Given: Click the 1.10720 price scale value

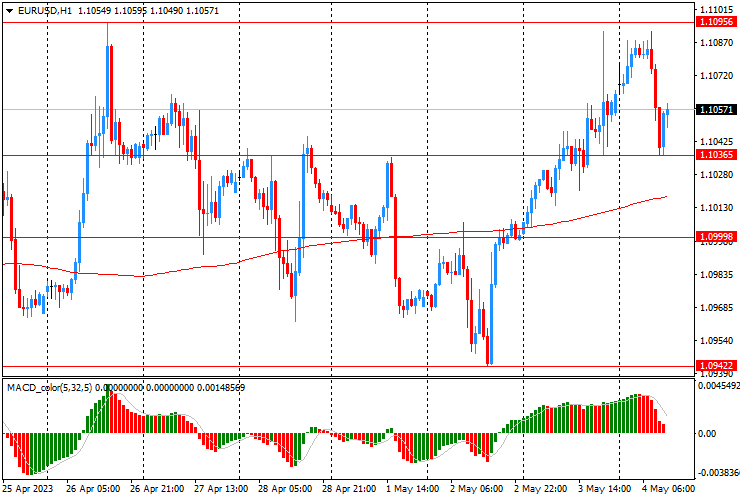Looking at the screenshot, I should pos(717,76).
